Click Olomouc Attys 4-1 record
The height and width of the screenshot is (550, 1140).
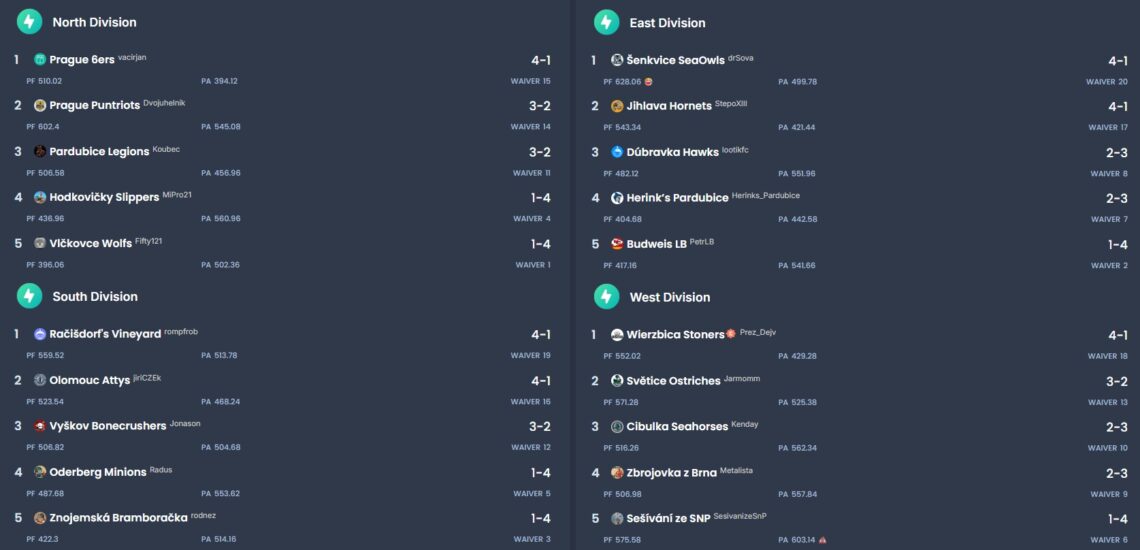(x=540, y=380)
